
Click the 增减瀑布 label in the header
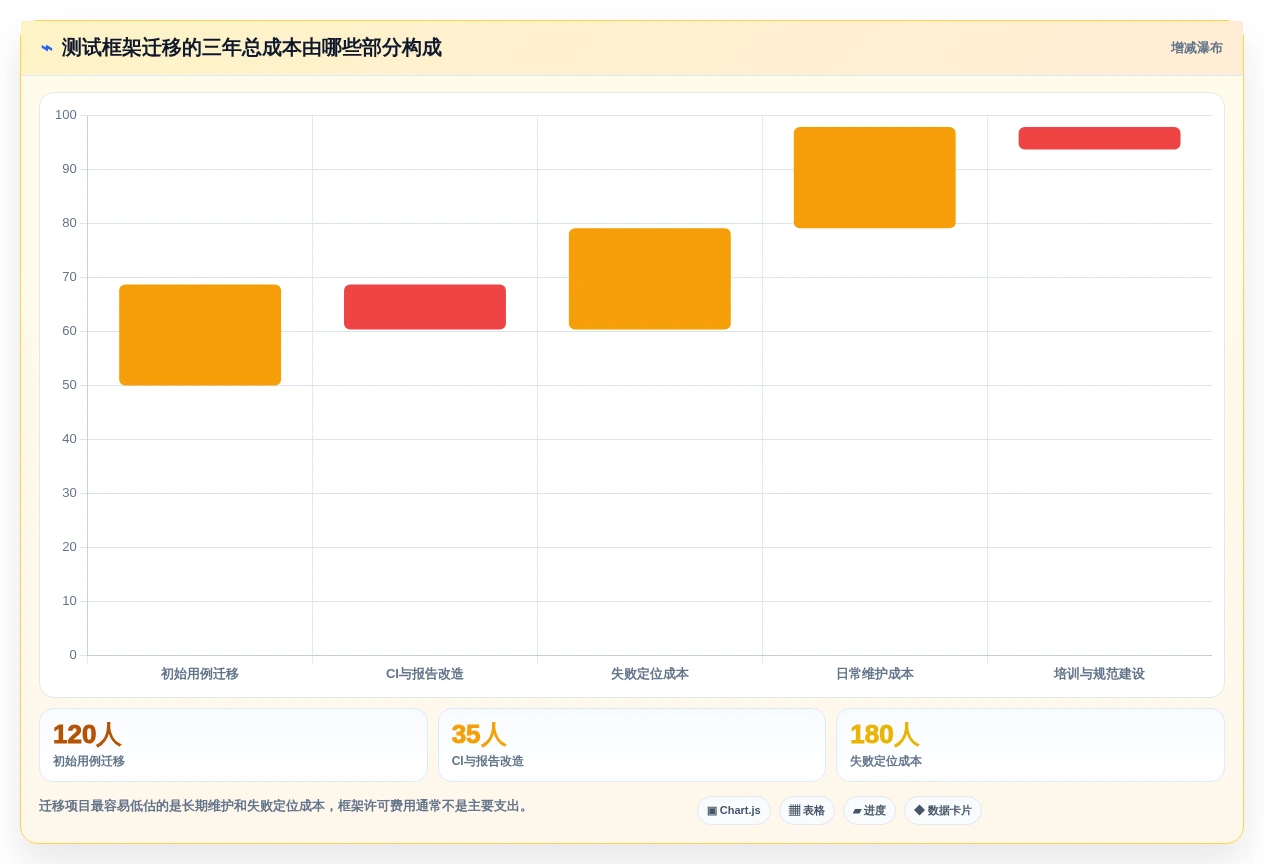[1196, 48]
